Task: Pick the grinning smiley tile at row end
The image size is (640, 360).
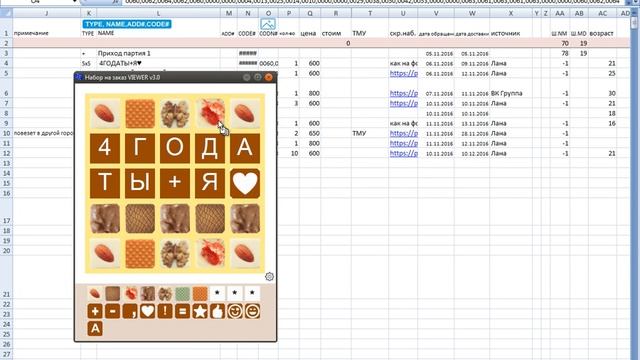Action: [x=253, y=311]
